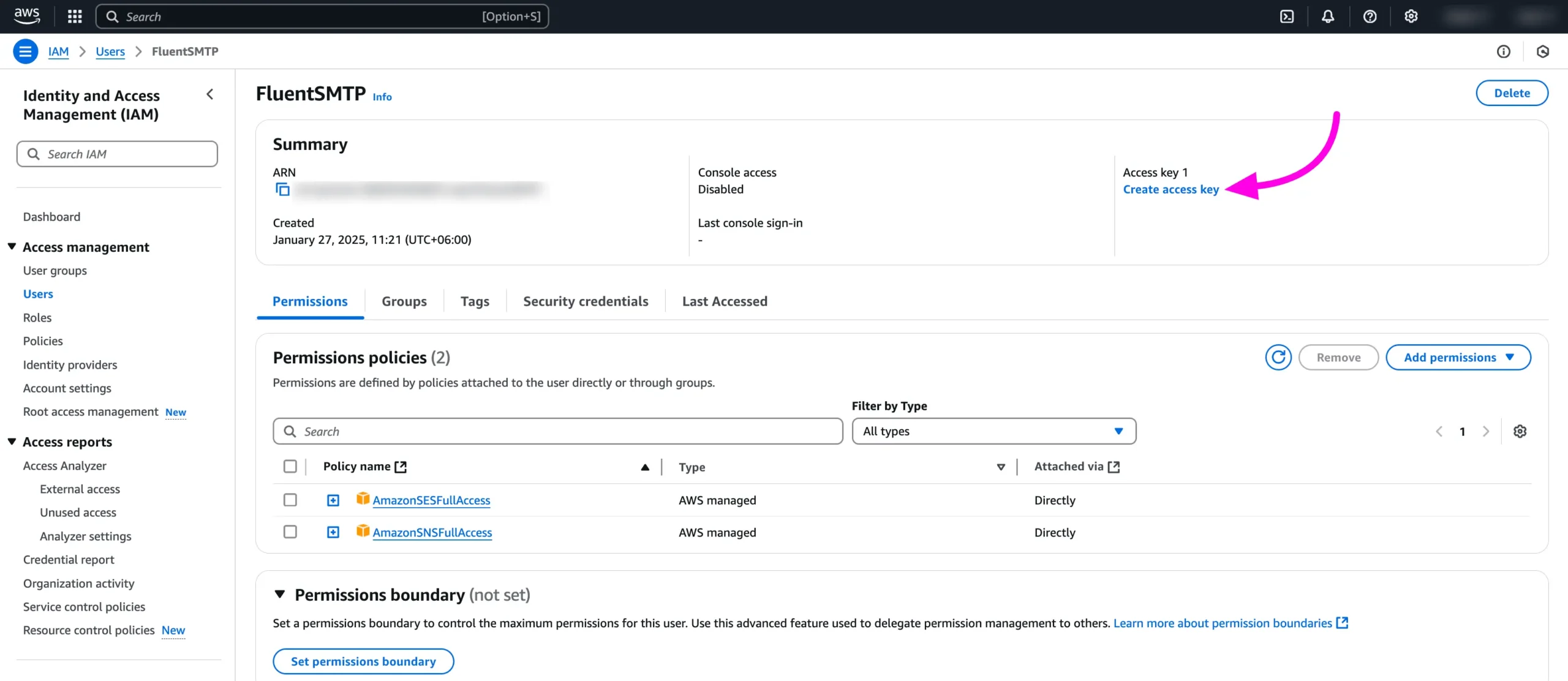Click Create access key link
Viewport: 1568px width, 681px height.
click(1170, 189)
